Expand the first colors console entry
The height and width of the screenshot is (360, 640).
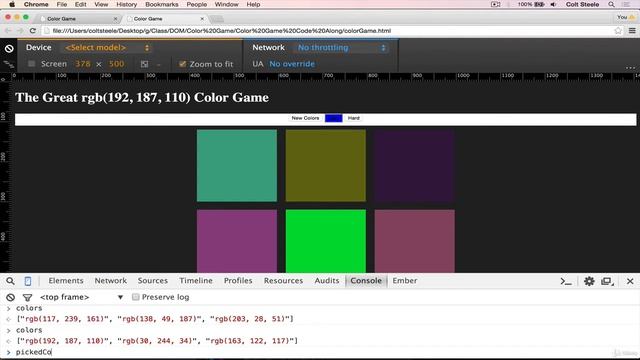tap(8, 308)
